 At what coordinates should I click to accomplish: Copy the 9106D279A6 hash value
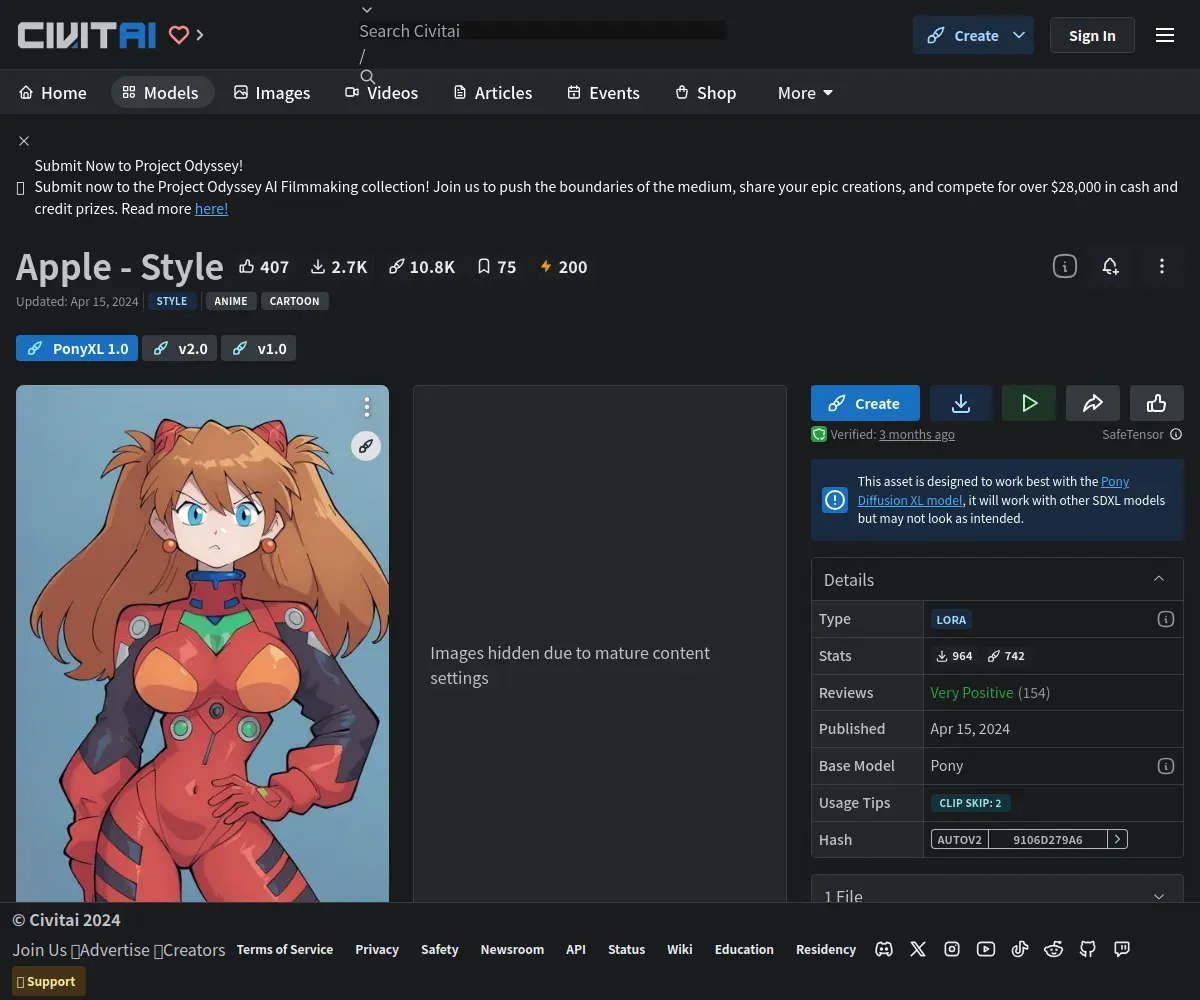1048,840
